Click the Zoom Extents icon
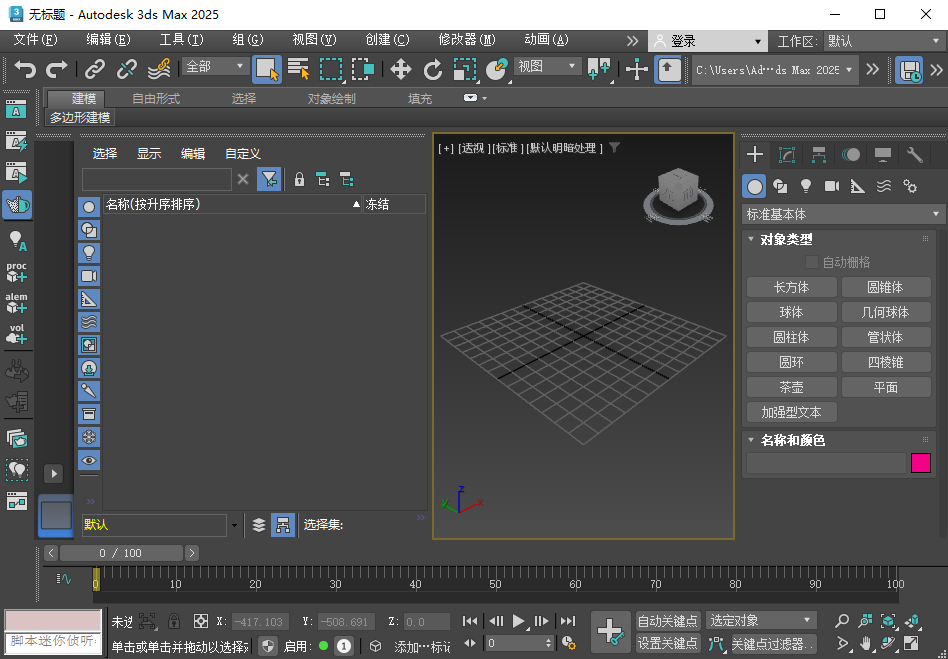 pyautogui.click(x=888, y=620)
